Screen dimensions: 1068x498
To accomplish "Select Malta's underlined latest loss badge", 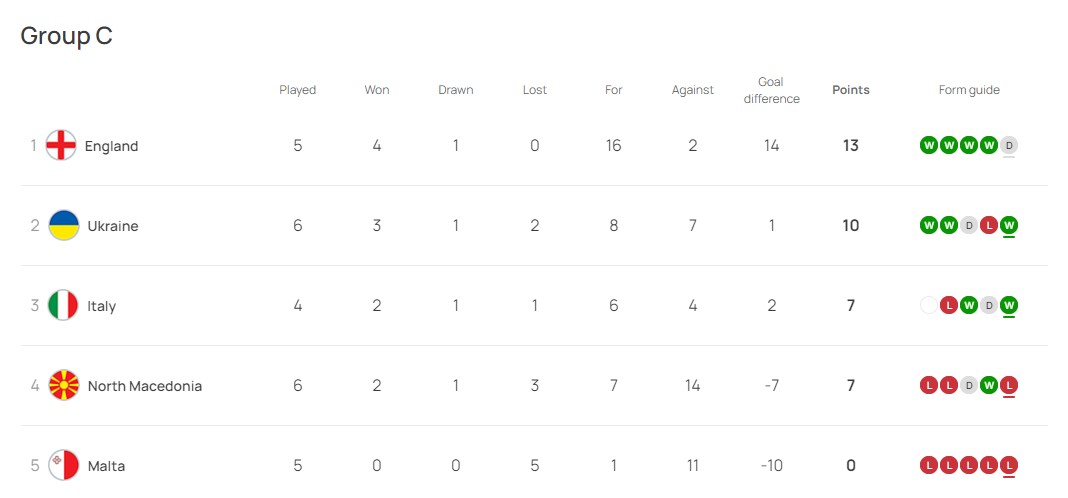I will click(1009, 465).
